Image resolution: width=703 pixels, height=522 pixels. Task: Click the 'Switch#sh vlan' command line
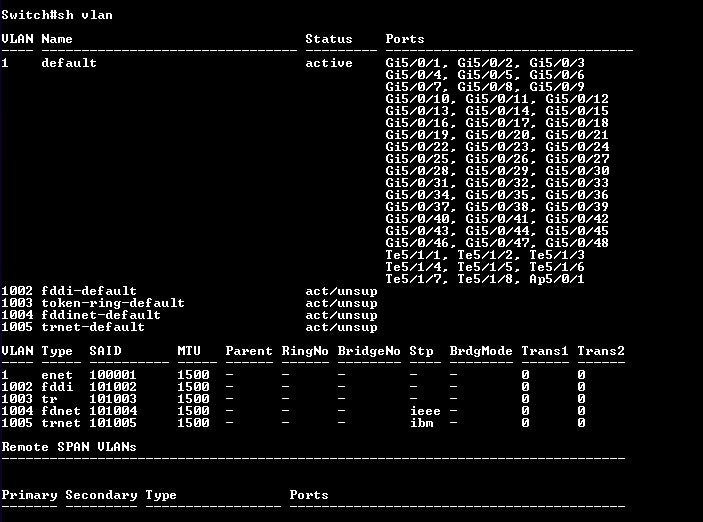57,15
